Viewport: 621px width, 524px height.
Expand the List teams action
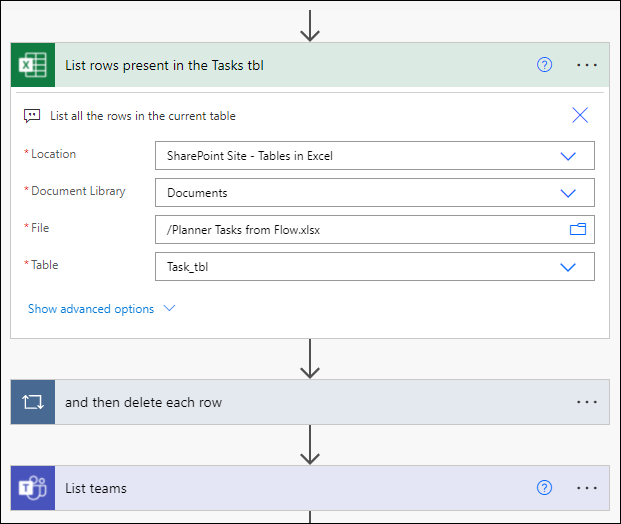coord(300,488)
